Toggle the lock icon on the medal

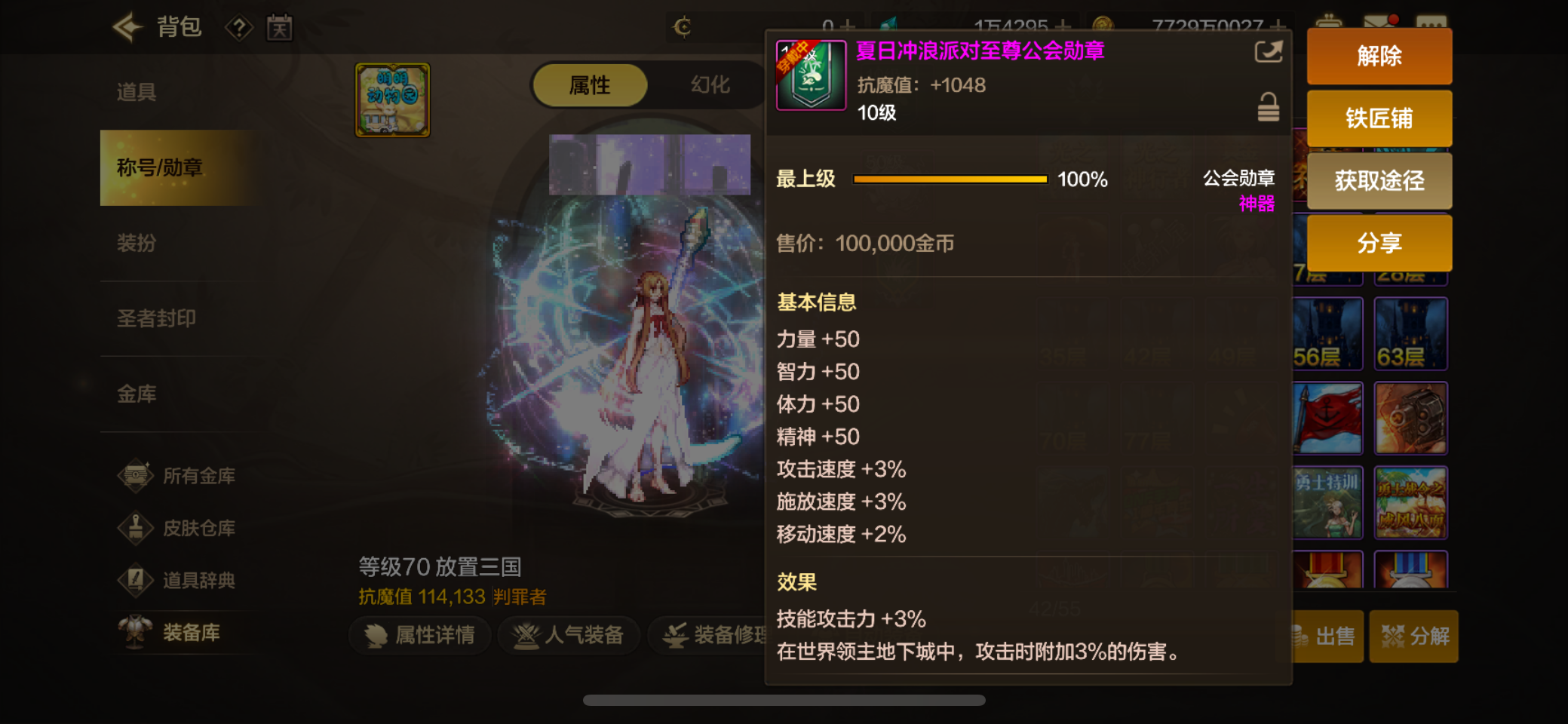(x=1268, y=107)
